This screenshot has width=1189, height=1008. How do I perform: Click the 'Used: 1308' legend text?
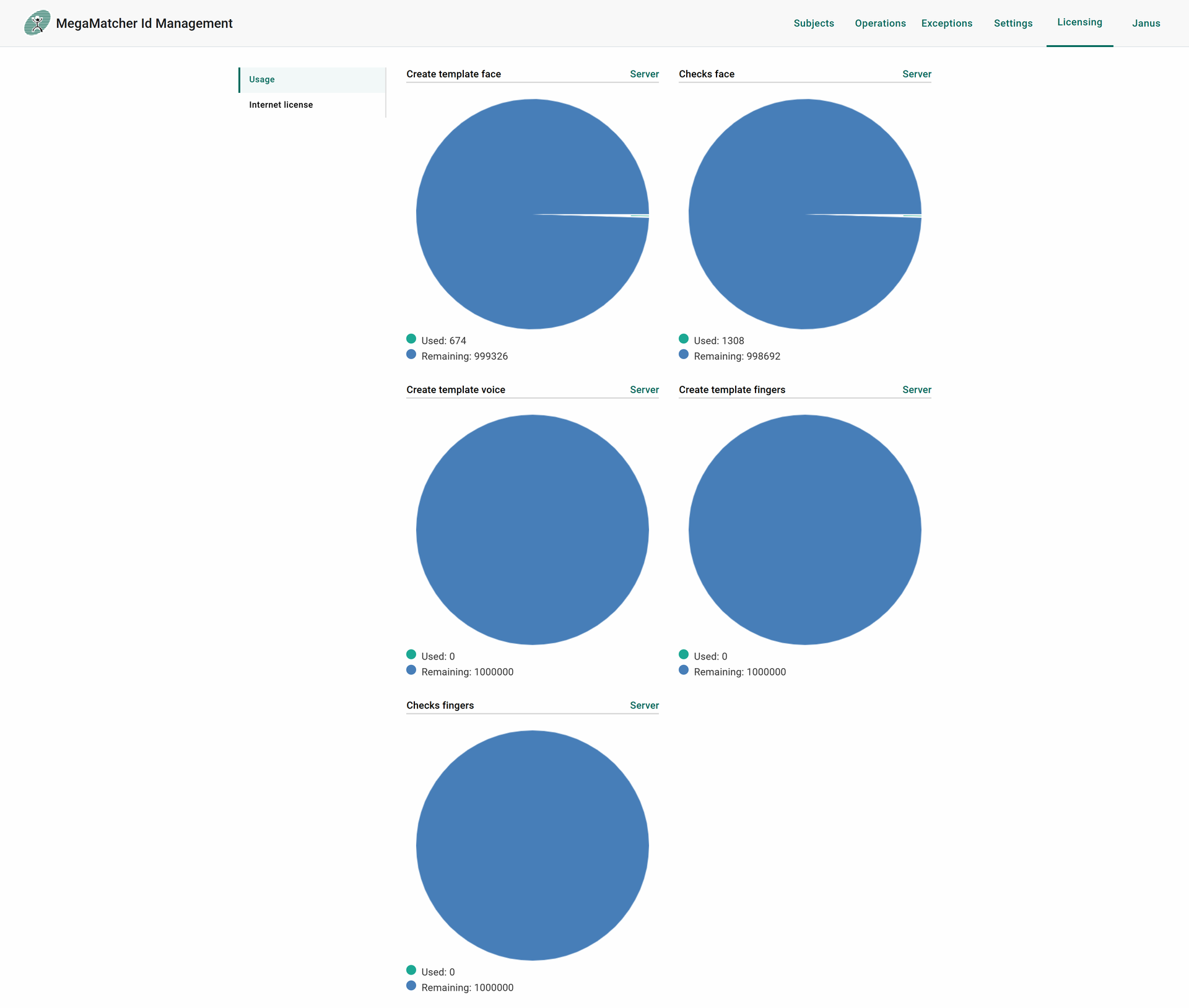click(x=719, y=341)
